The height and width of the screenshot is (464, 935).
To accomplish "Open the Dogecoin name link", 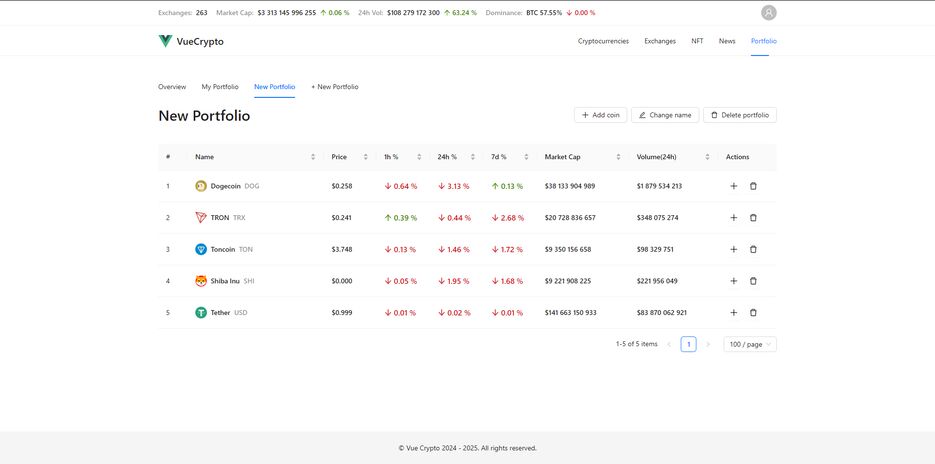I will tap(225, 186).
